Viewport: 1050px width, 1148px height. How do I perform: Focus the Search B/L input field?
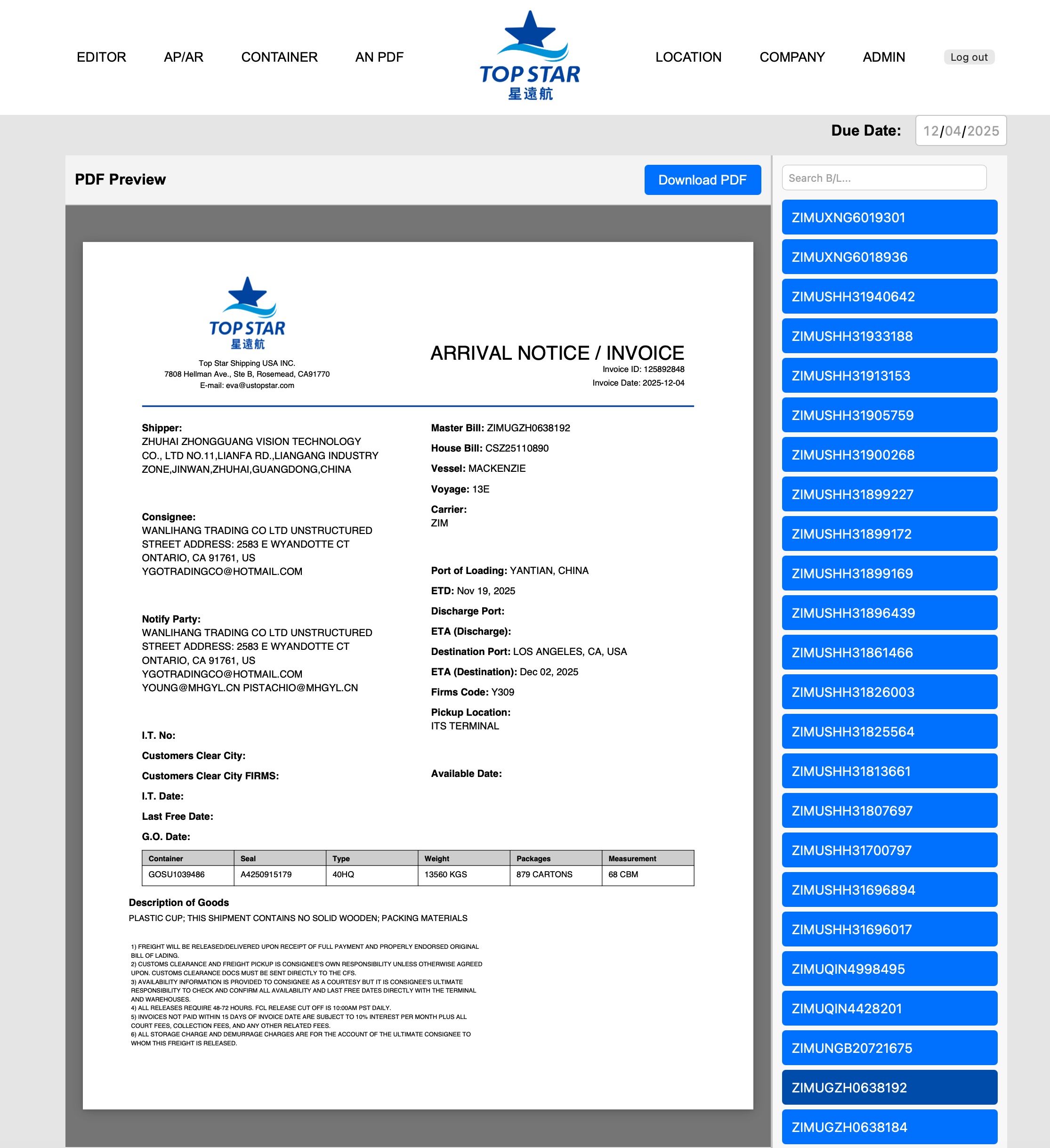[x=884, y=178]
